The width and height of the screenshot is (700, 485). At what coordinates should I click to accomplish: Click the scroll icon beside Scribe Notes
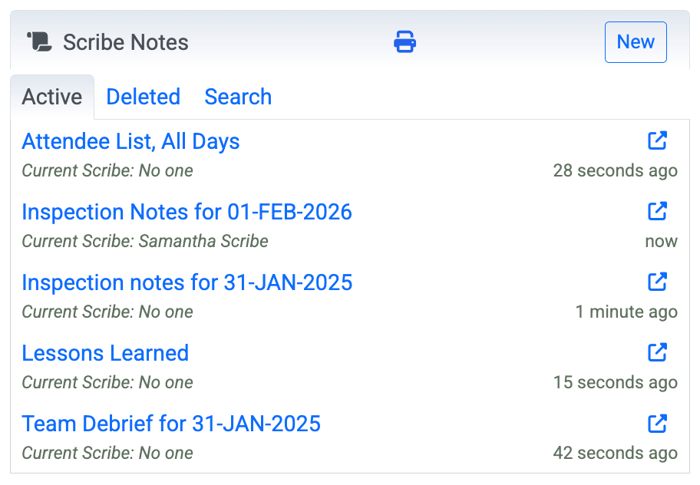point(39,42)
